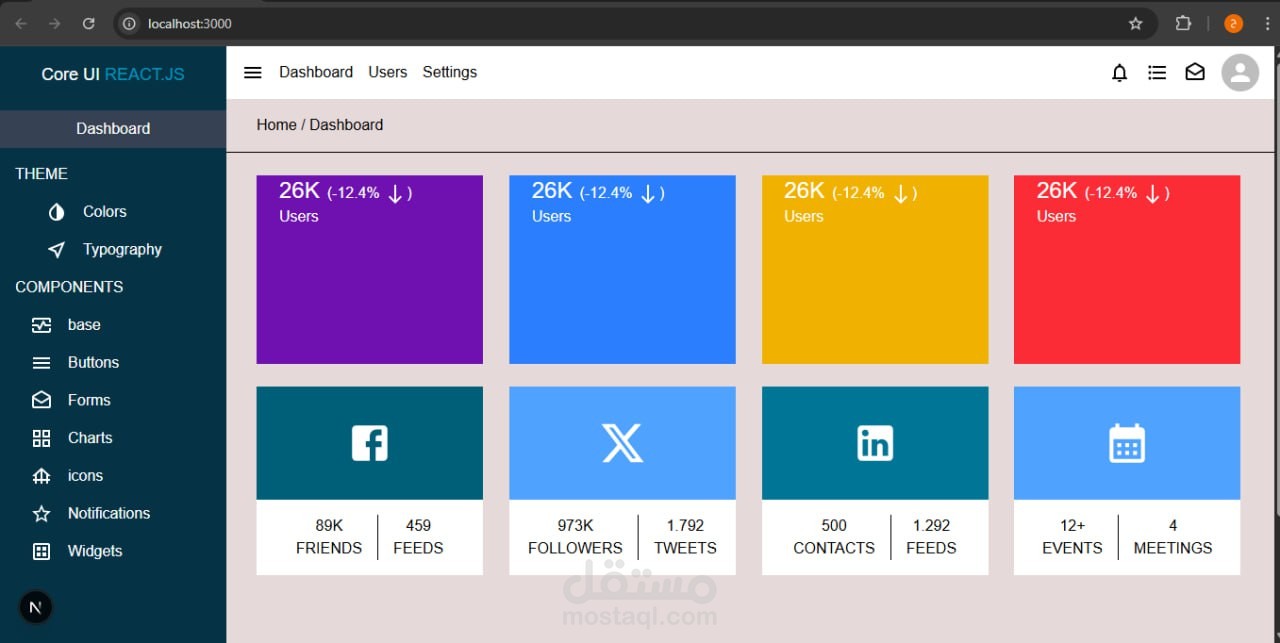Open the user profile avatar dropdown
The image size is (1280, 643).
tap(1240, 72)
